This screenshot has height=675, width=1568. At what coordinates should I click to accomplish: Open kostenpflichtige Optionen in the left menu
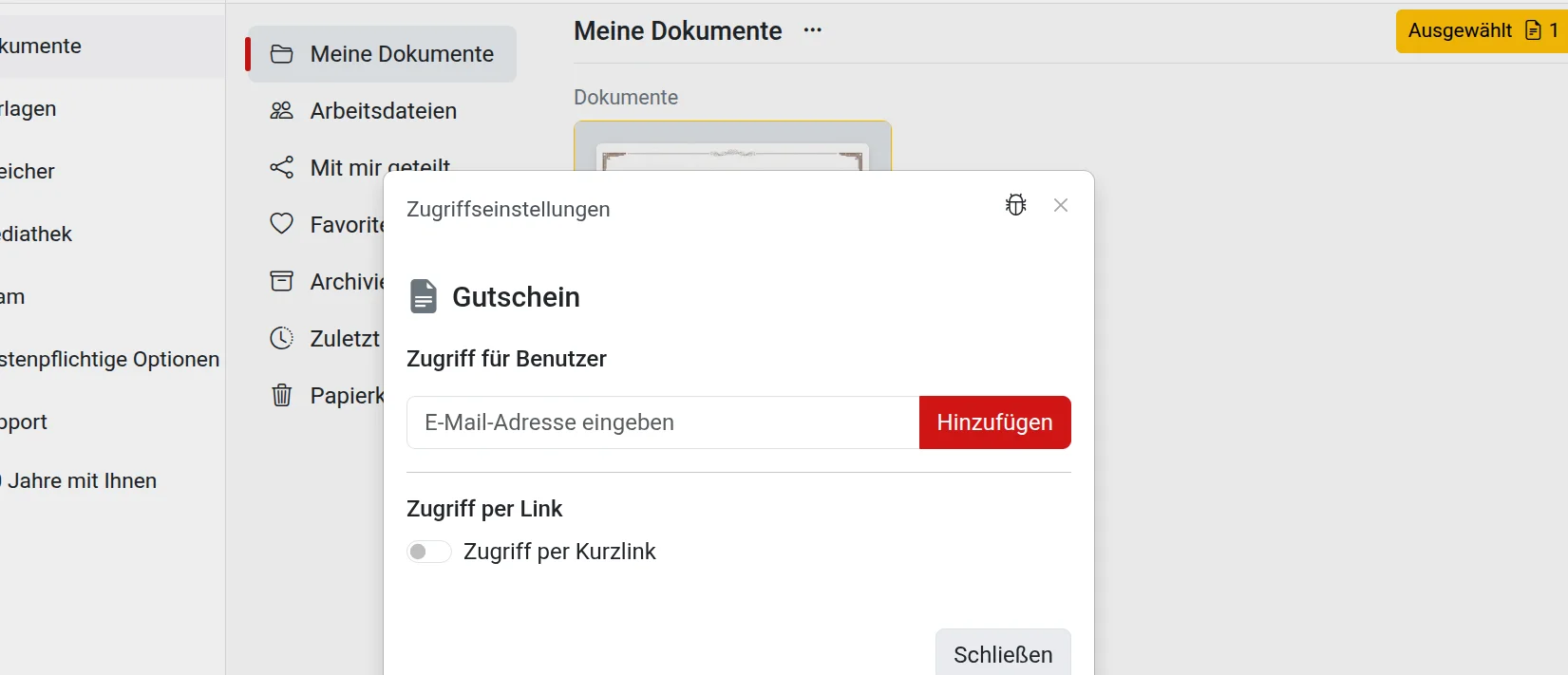[x=110, y=359]
